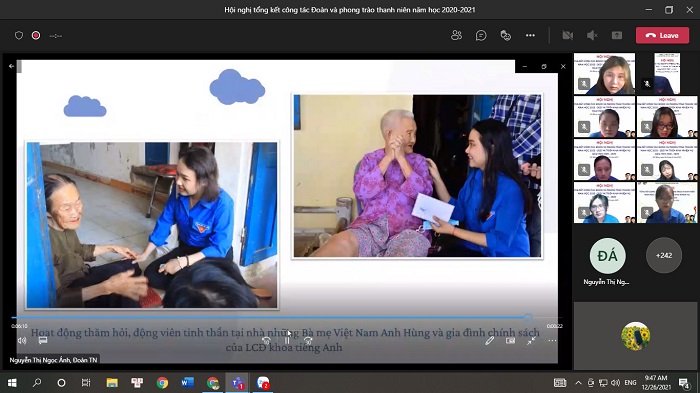
Task: Exit full screen in the video player
Action: click(531, 341)
